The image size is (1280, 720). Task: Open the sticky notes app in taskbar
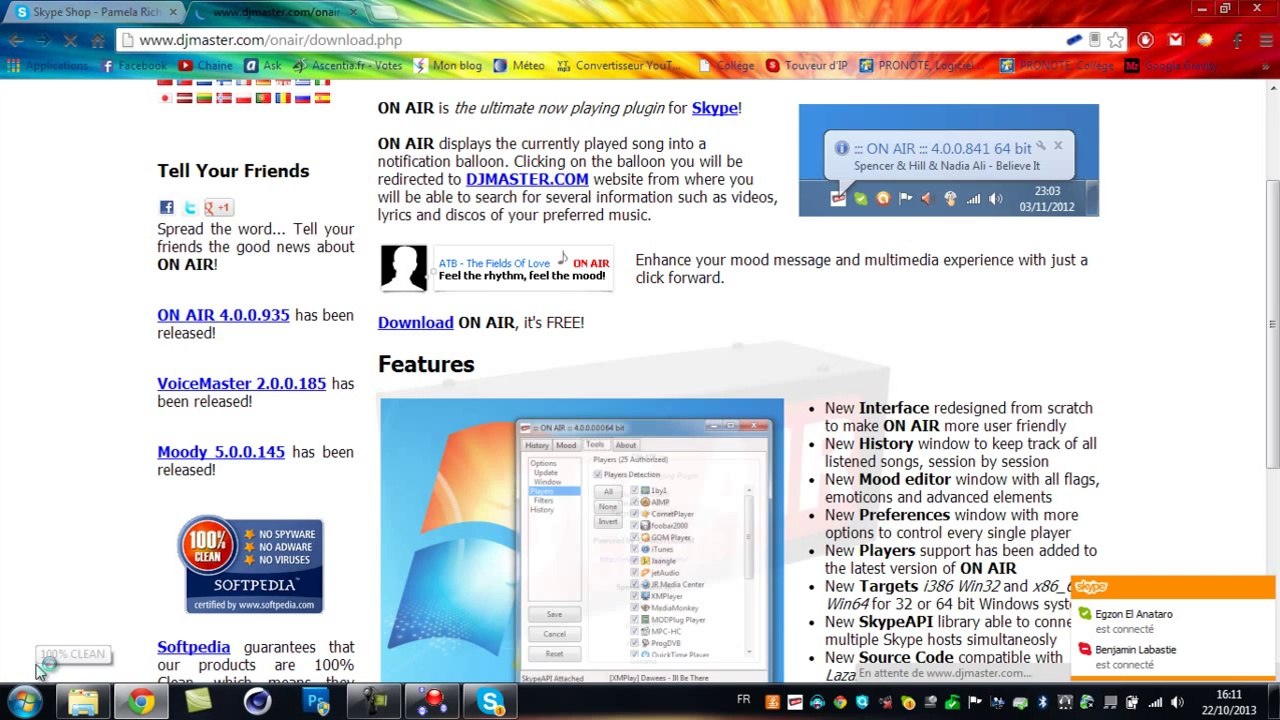click(199, 702)
